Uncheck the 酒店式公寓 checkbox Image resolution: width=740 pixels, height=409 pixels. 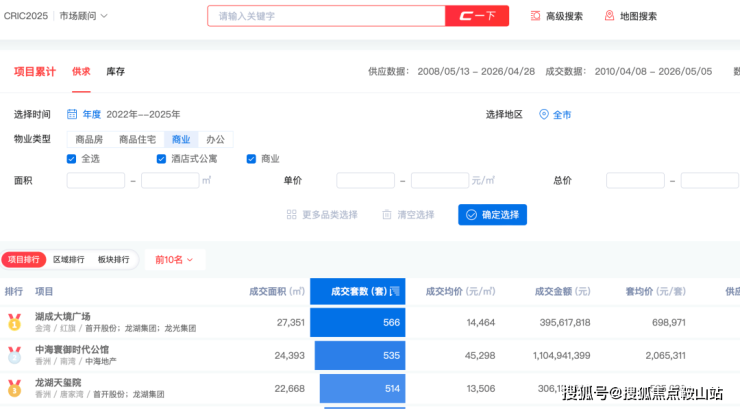click(x=161, y=159)
